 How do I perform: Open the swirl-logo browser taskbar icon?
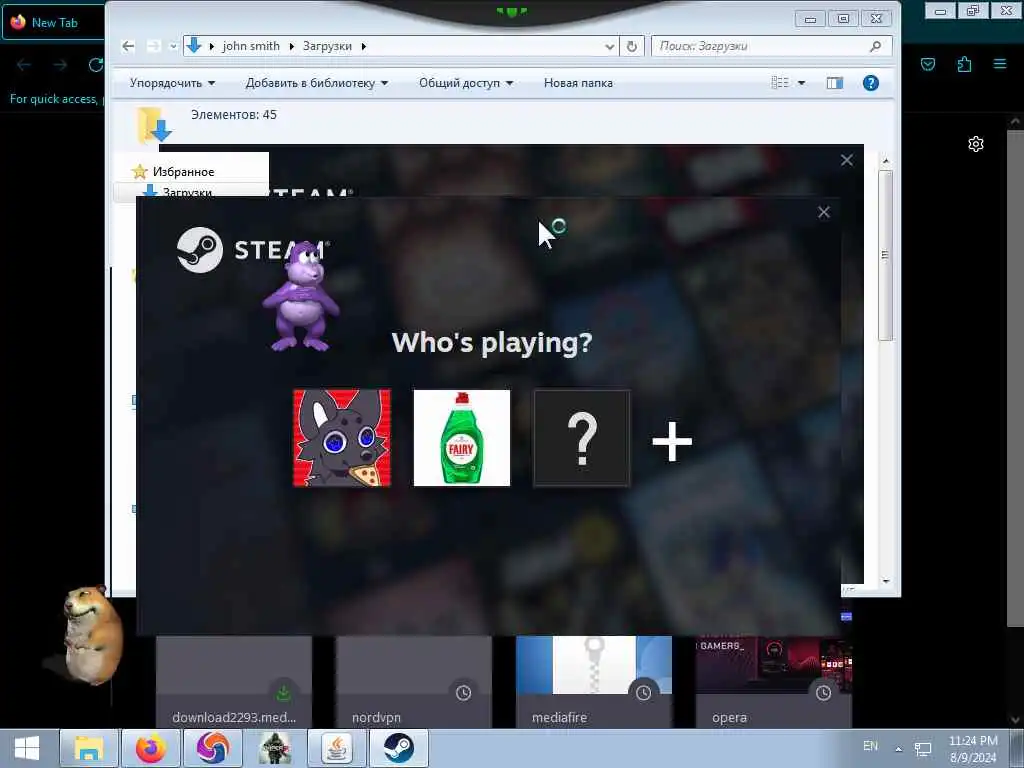[213, 748]
